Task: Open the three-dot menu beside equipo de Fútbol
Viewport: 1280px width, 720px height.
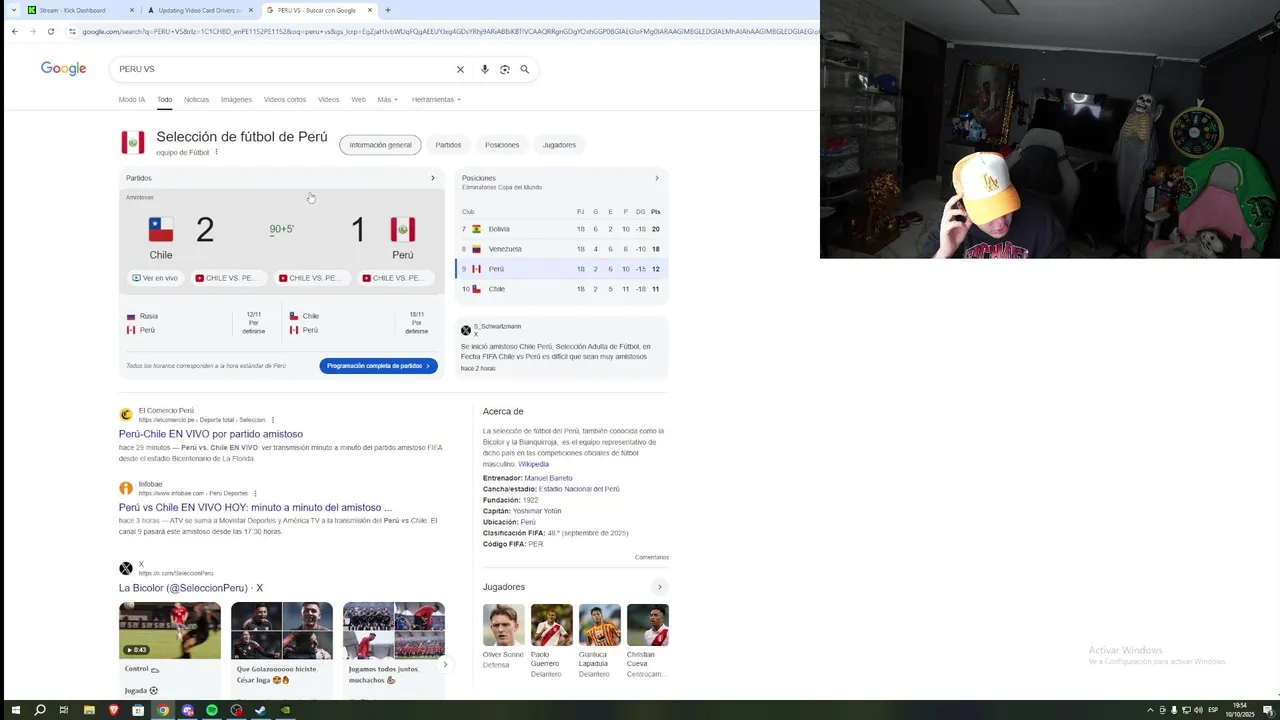Action: click(216, 152)
